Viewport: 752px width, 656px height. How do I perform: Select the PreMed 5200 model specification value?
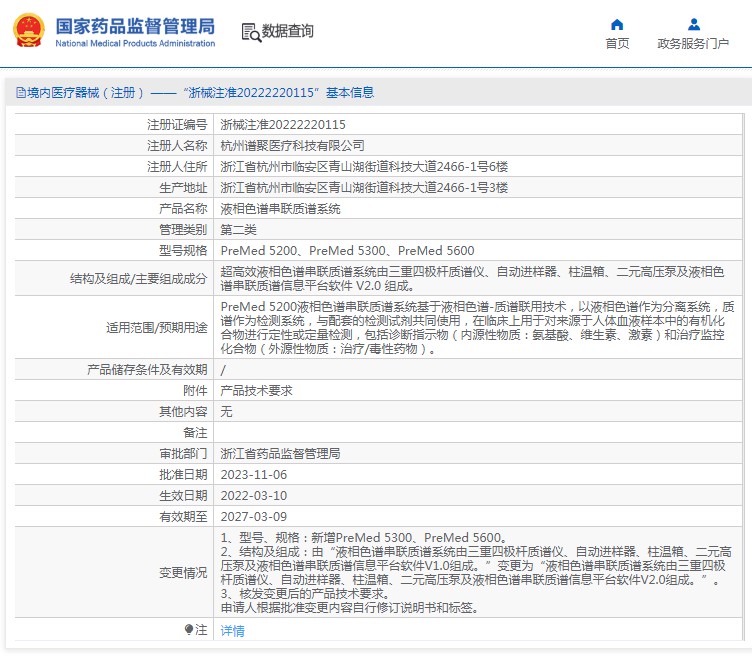point(347,251)
